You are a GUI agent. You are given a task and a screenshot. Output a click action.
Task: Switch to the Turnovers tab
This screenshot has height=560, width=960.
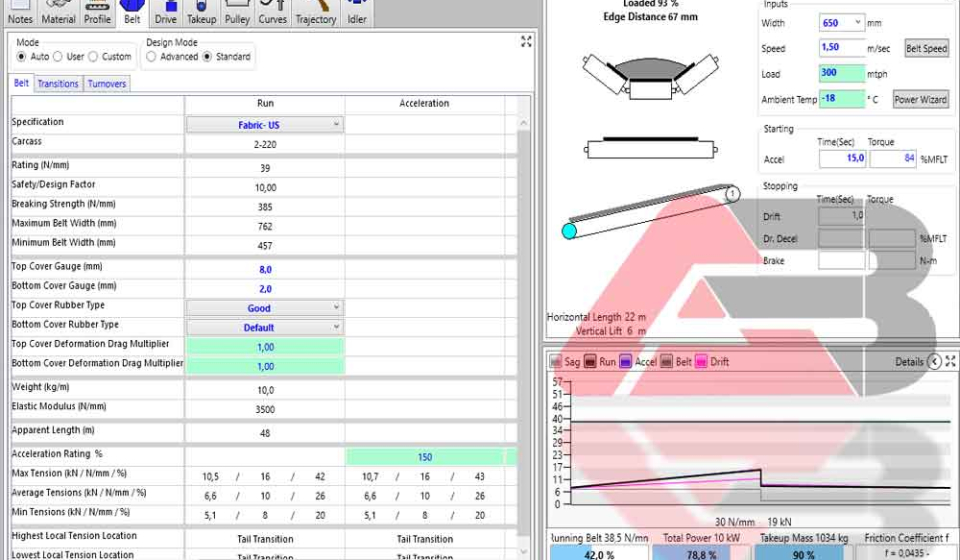107,84
